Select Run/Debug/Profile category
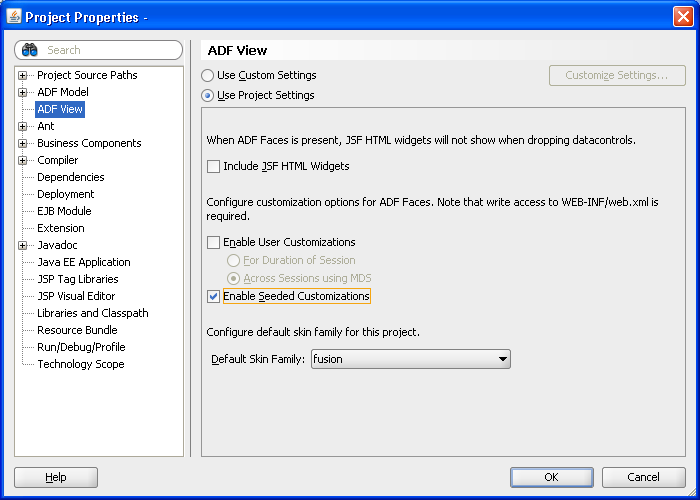This screenshot has height=500, width=700. click(81, 347)
